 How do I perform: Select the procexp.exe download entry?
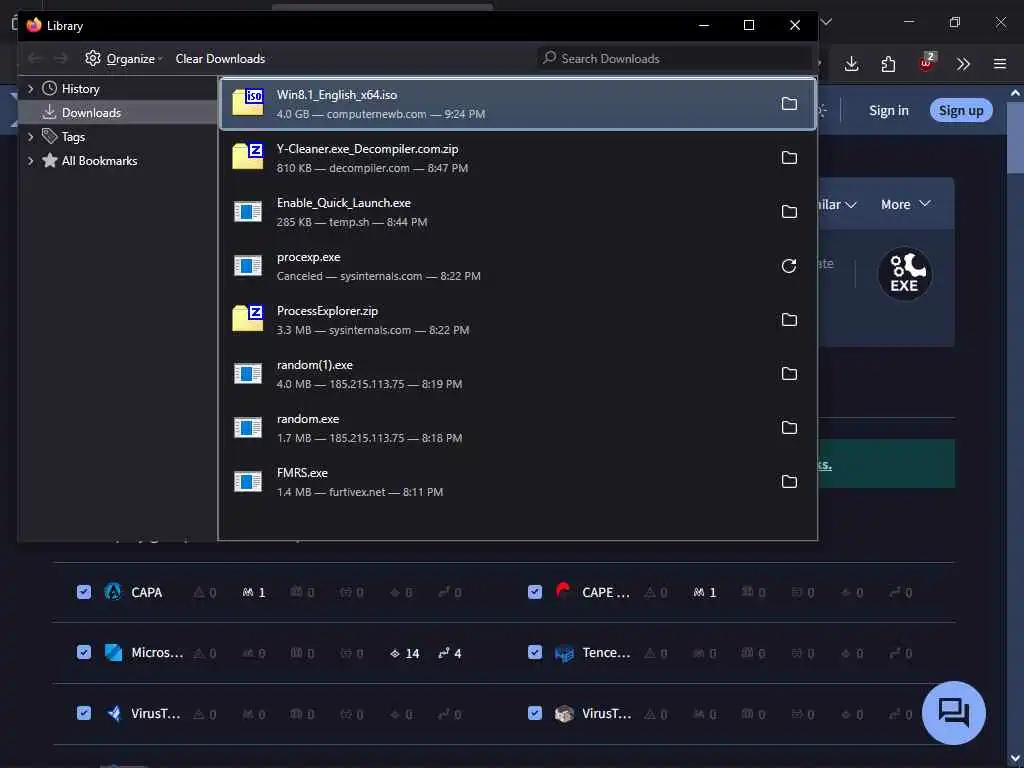[x=518, y=266]
